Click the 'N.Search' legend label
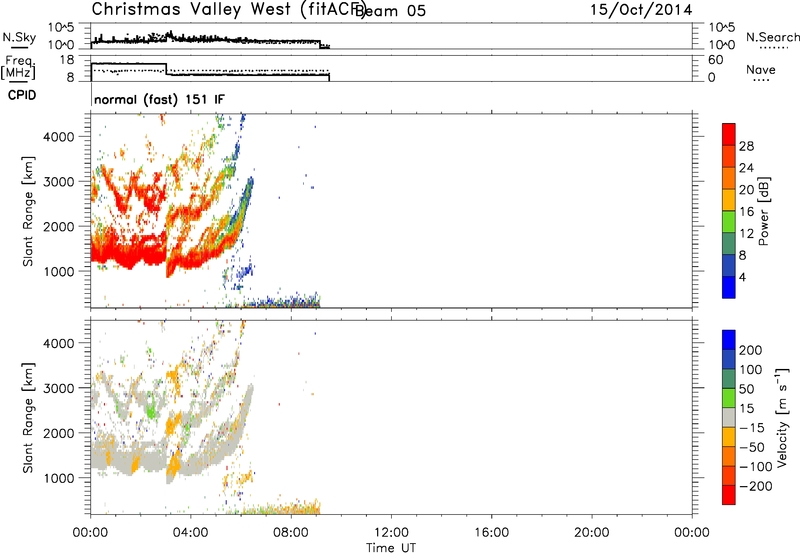The height and width of the screenshot is (554, 800). 772,37
